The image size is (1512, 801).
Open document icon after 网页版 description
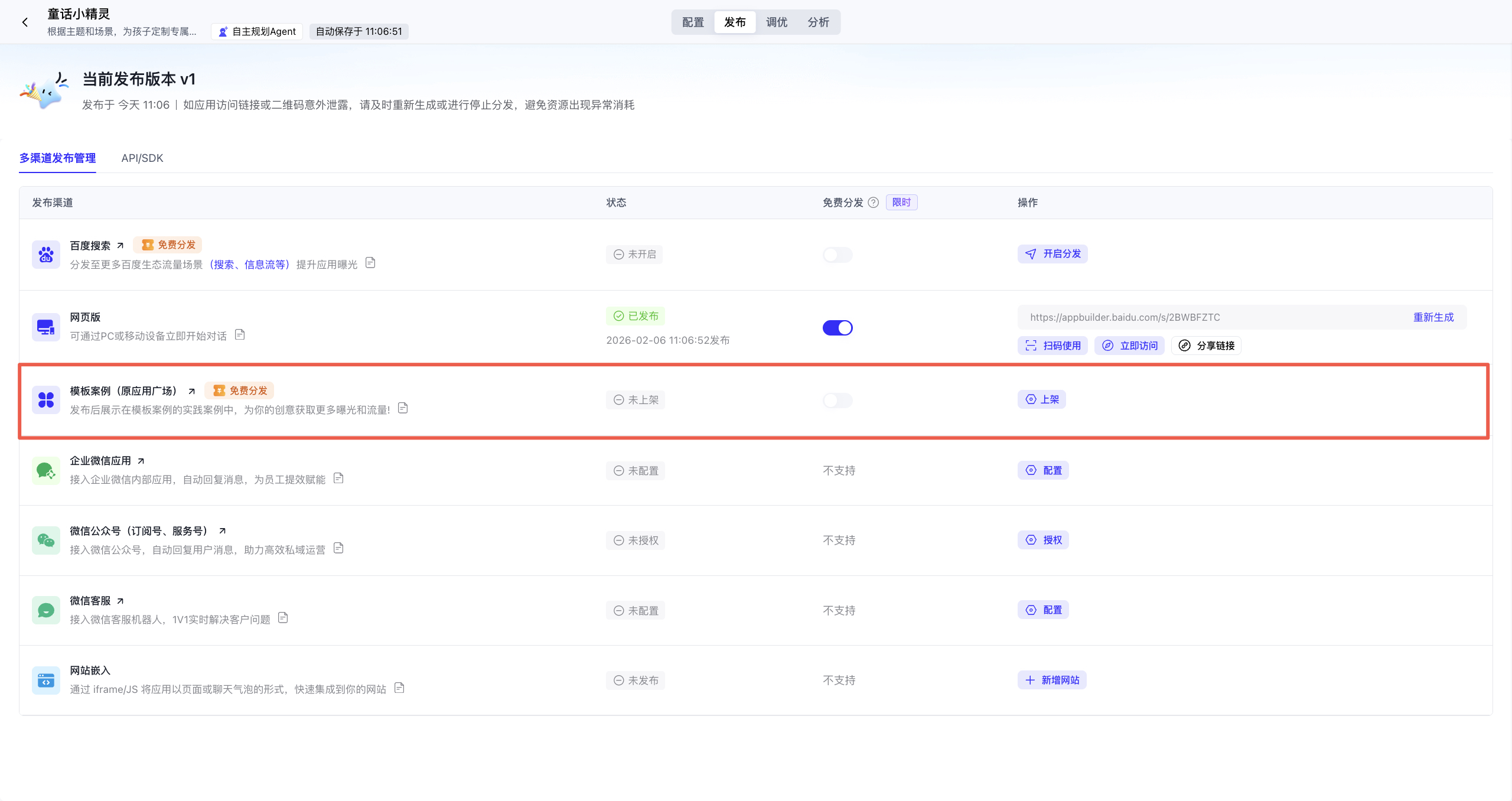[x=240, y=335]
